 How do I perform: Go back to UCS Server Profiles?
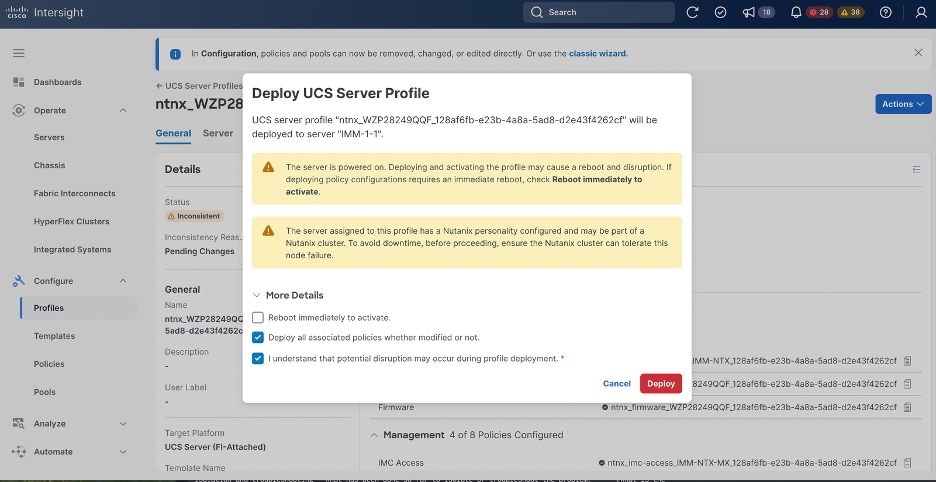[199, 85]
